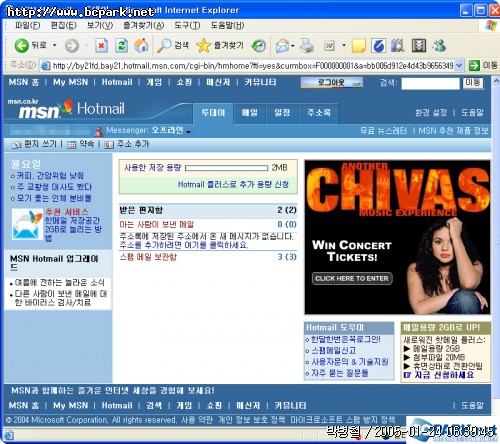Viewport: 500px width, 444px height.
Task: Open the 보기(V) menu
Action: pos(100,25)
